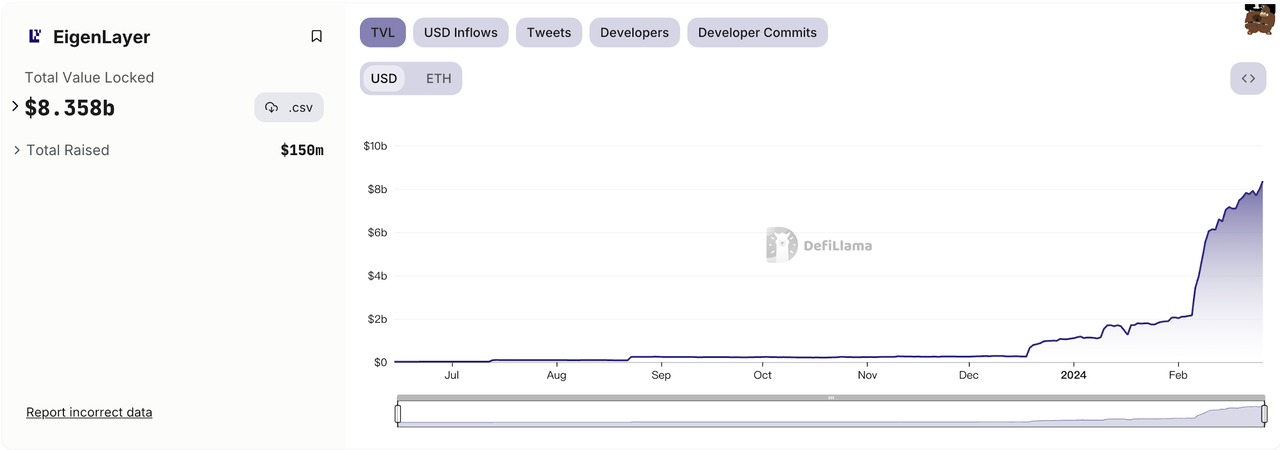Click the user avatar in corner
The image size is (1280, 450).
[1260, 18]
